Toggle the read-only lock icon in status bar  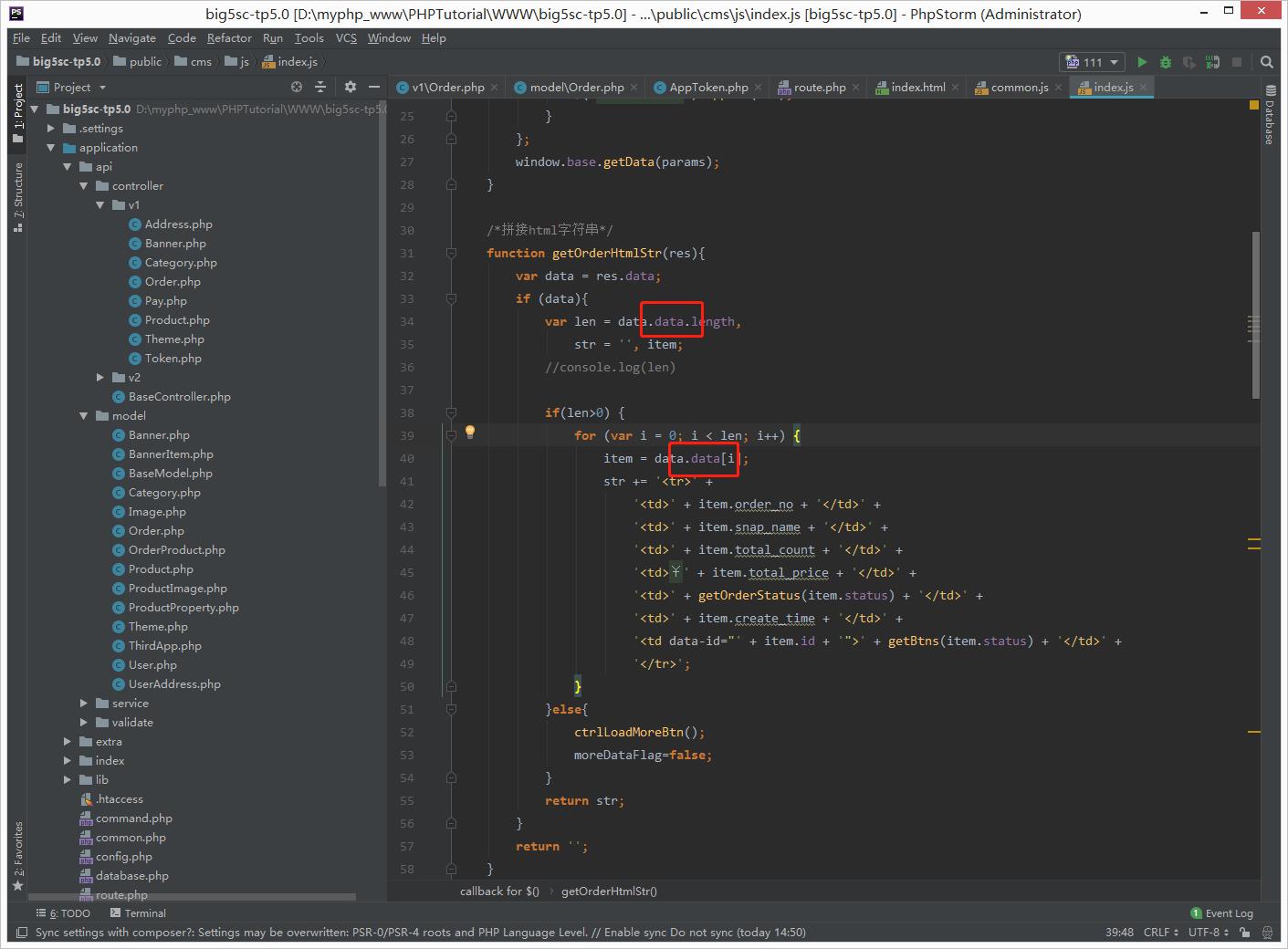[x=1247, y=933]
